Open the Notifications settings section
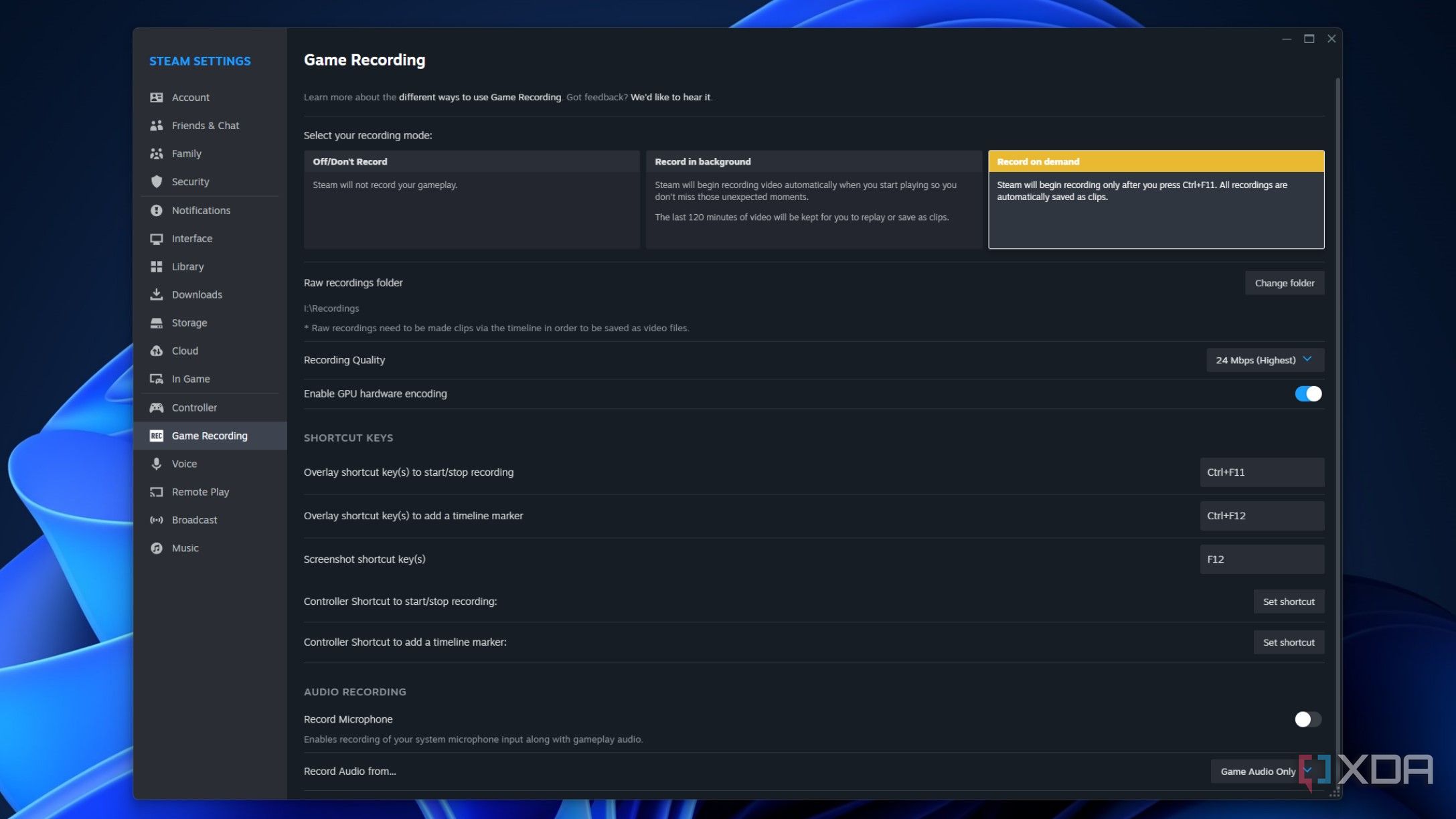1456x819 pixels. click(x=210, y=211)
